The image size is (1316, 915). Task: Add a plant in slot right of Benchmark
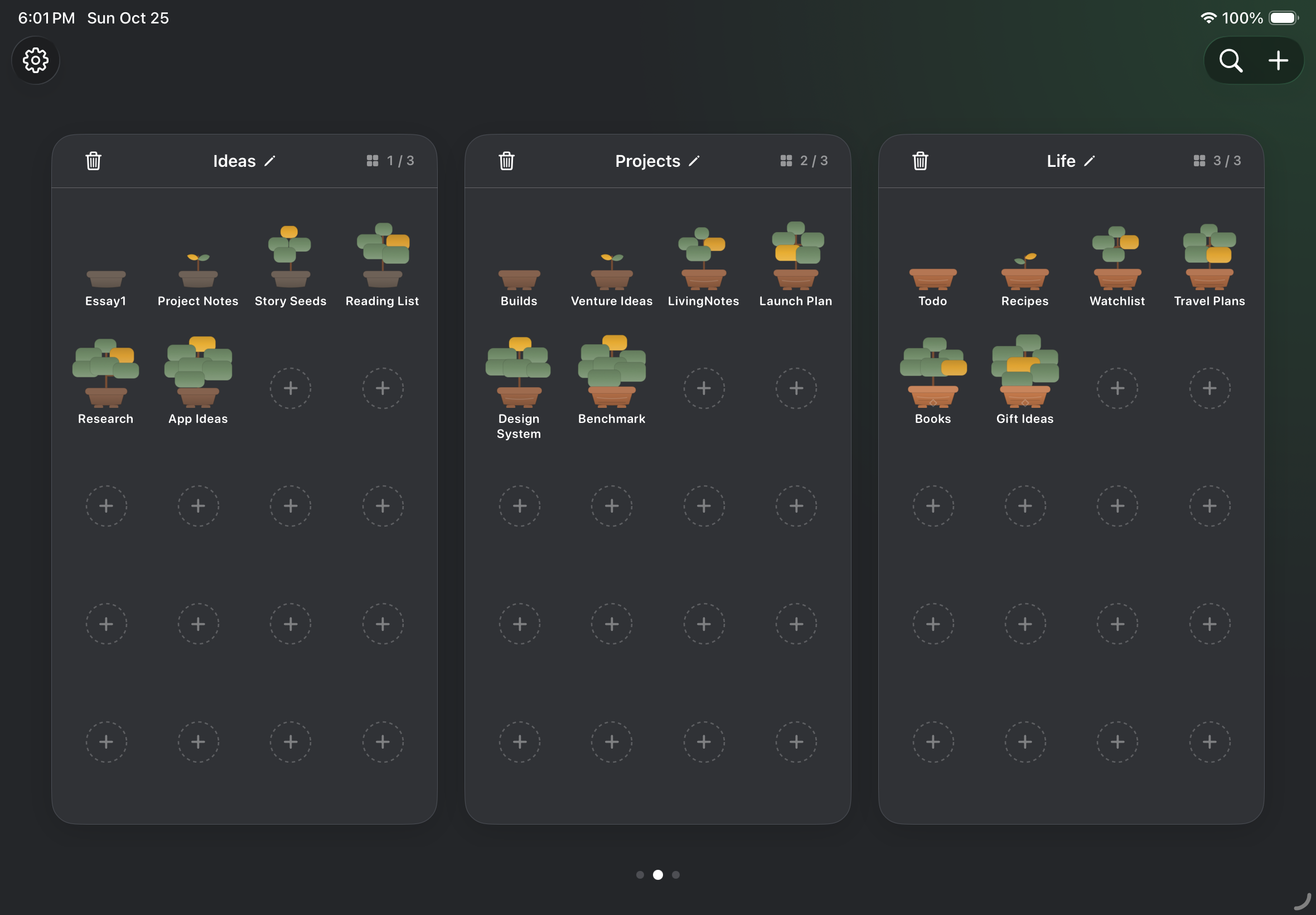[x=704, y=388]
